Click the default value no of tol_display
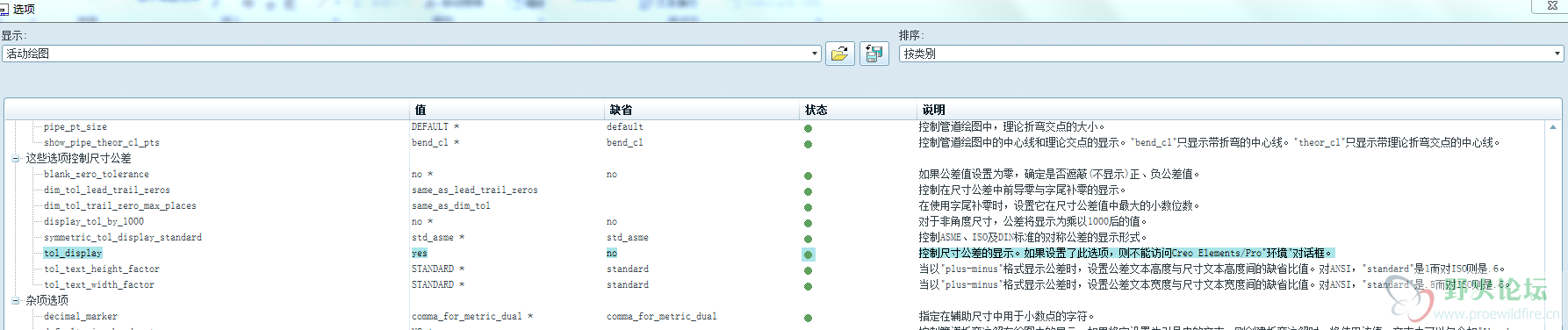Image resolution: width=1568 pixels, height=330 pixels. tap(612, 254)
